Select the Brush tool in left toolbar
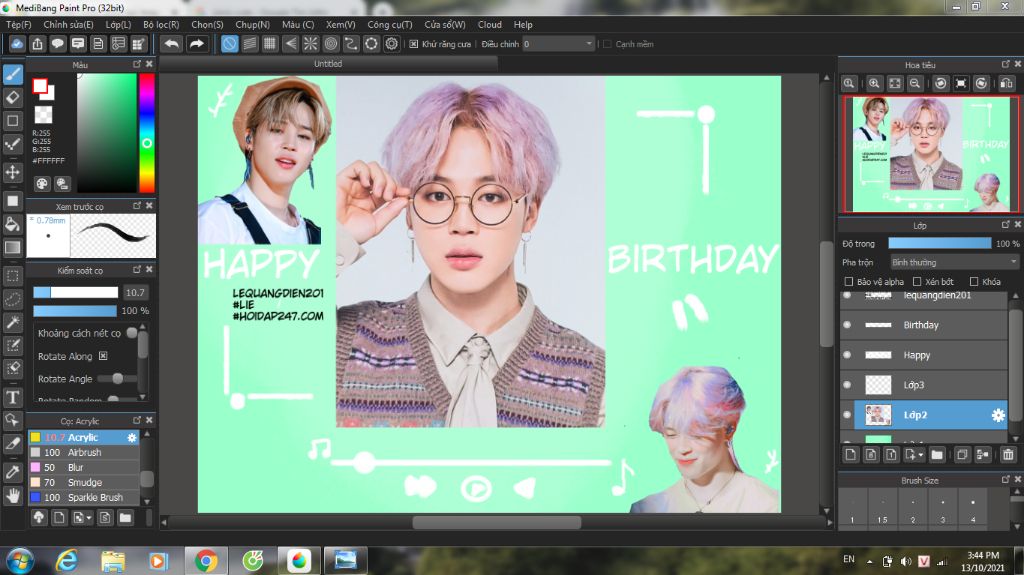 click(x=12, y=74)
